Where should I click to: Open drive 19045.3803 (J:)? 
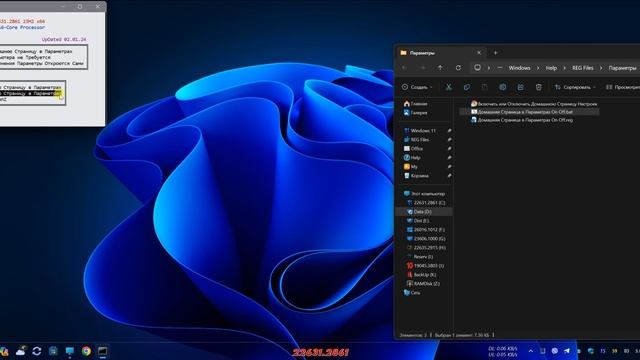point(425,266)
